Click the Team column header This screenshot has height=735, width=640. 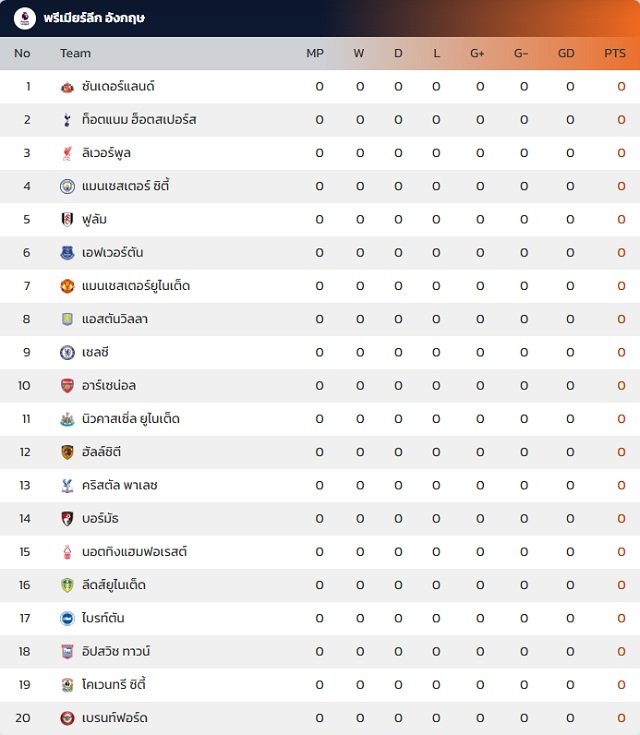(75, 53)
